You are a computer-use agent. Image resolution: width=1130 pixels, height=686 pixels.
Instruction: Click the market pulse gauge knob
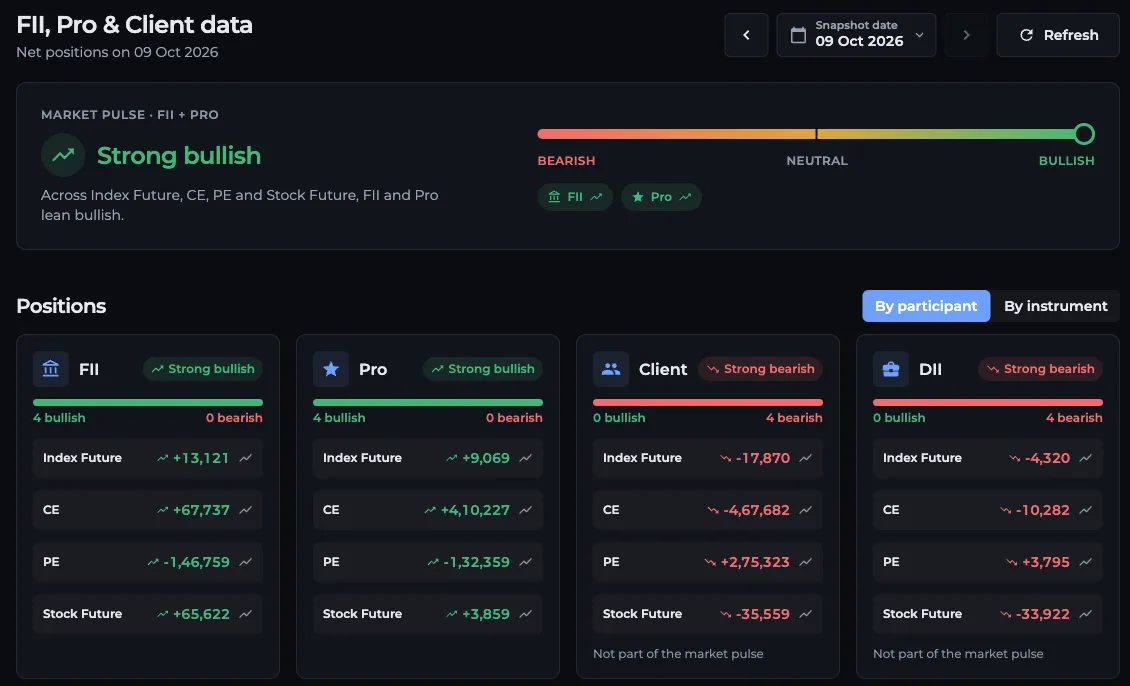[1084, 134]
